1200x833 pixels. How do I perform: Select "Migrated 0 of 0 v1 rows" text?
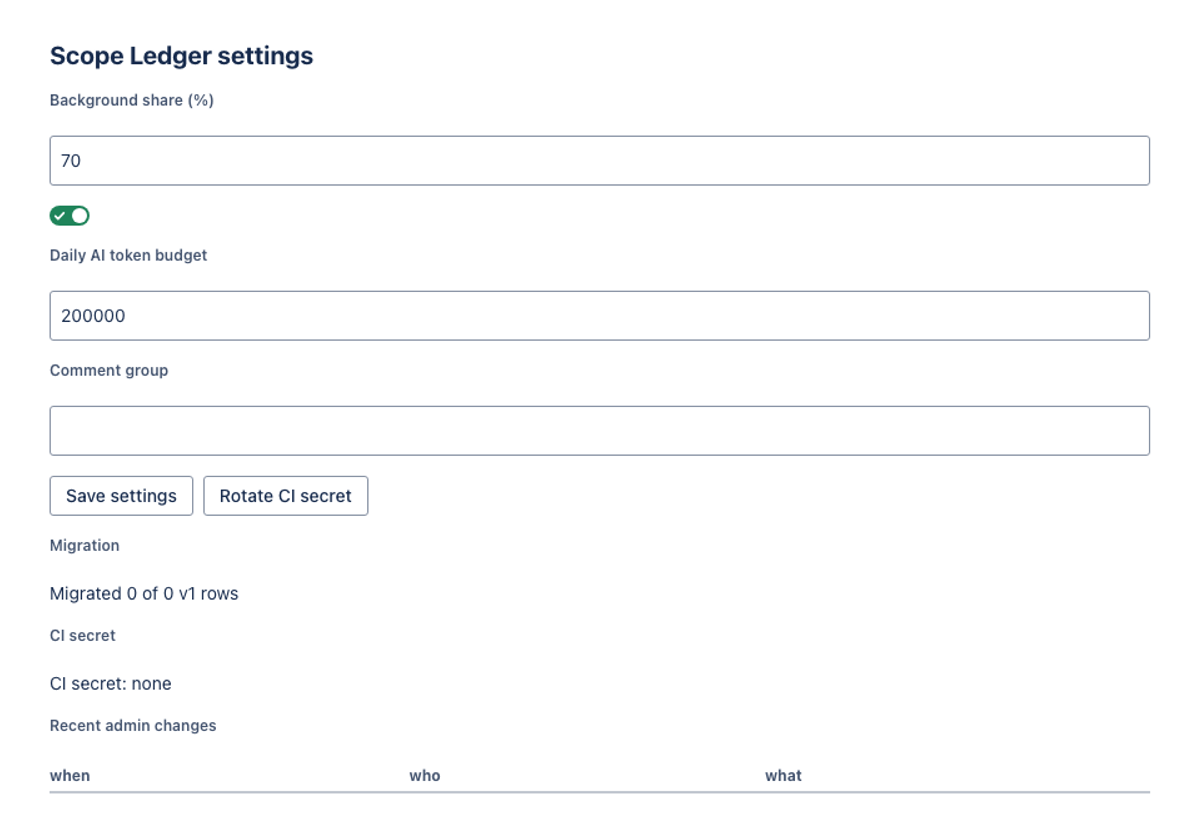[x=144, y=594]
